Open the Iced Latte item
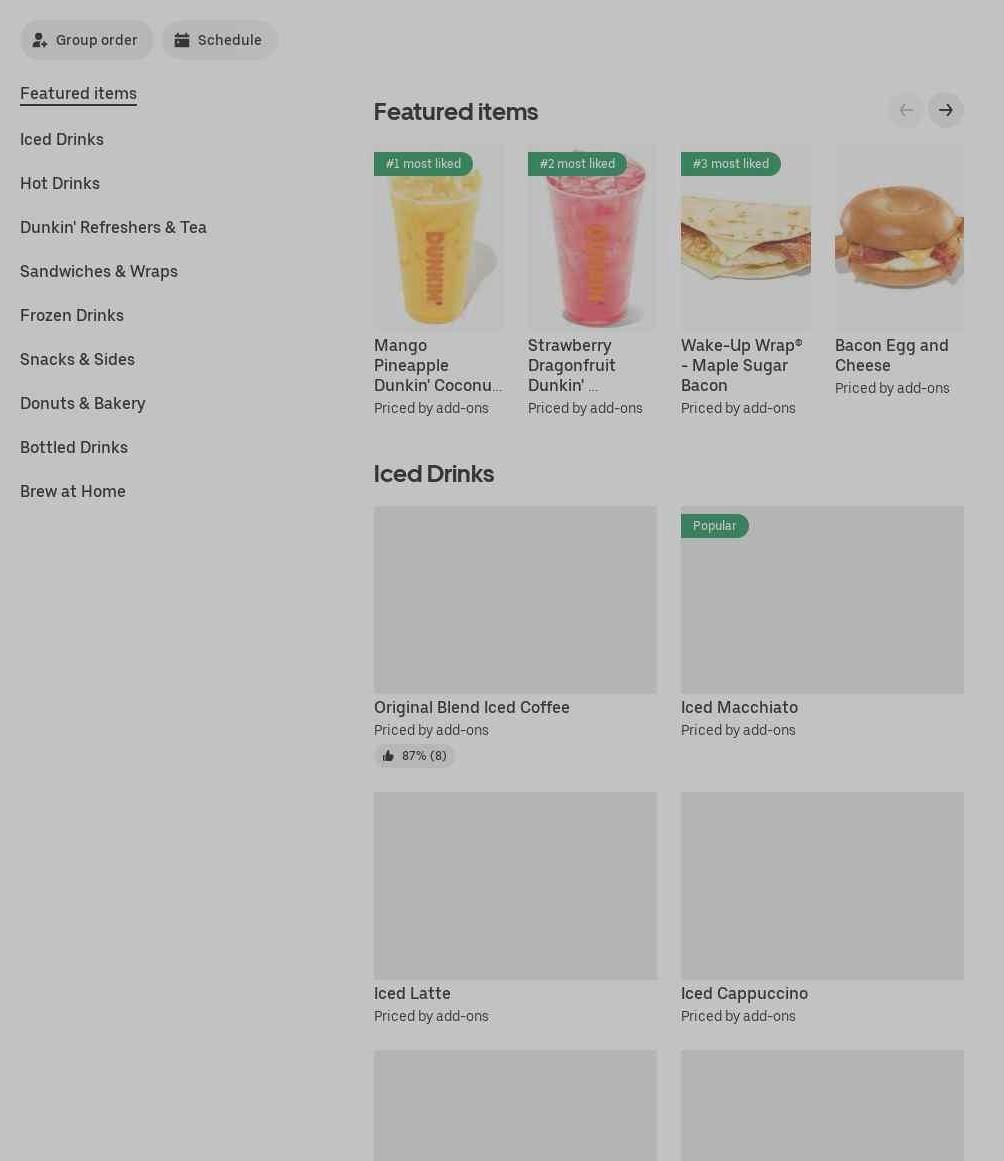This screenshot has height=1161, width=1004. click(412, 993)
